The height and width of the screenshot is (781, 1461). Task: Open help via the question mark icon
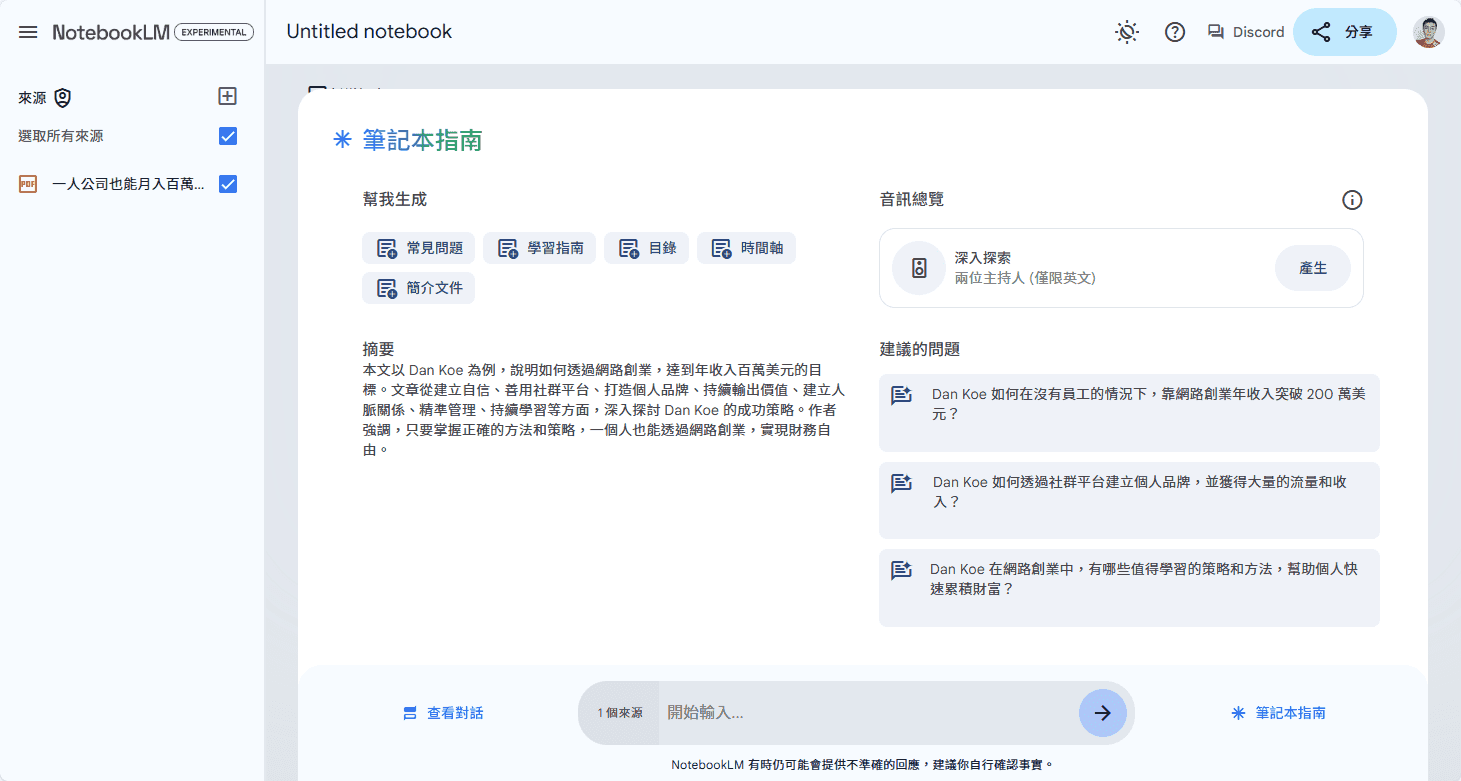[x=1175, y=32]
